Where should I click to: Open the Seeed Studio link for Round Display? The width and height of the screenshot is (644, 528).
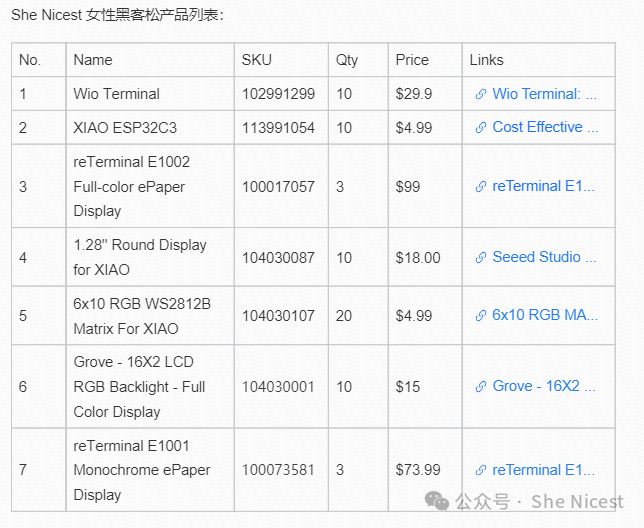coord(544,257)
